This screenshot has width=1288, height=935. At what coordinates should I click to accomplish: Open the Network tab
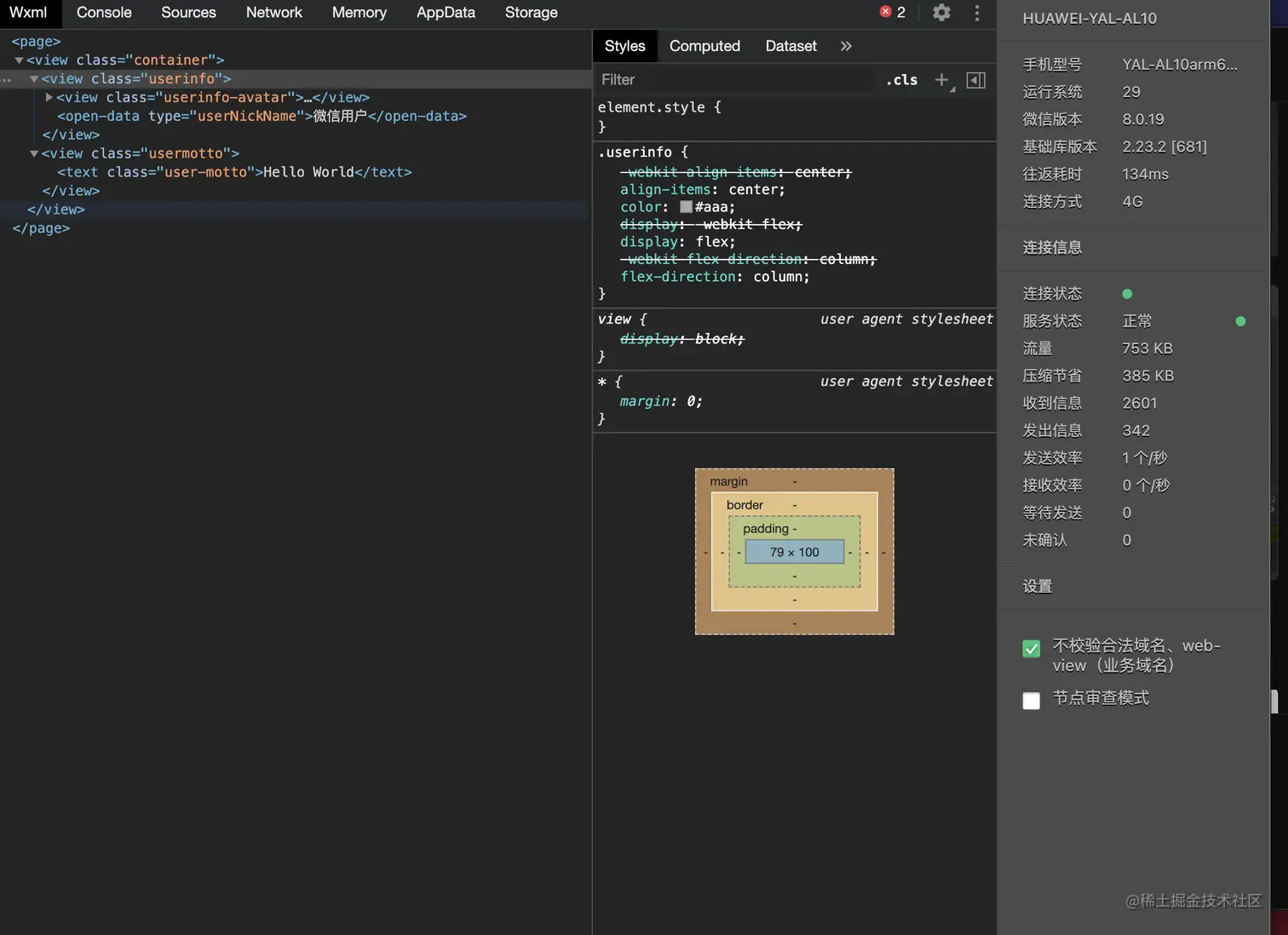coord(273,13)
